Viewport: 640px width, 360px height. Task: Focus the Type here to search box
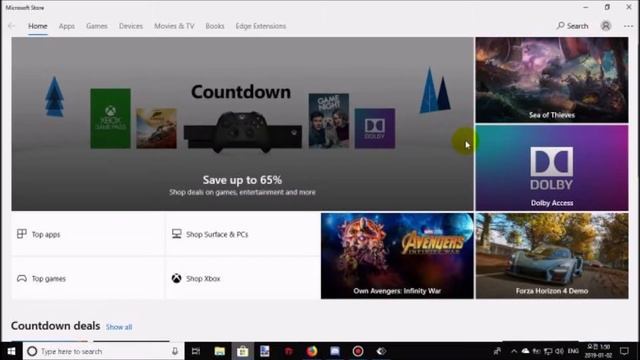(103, 351)
